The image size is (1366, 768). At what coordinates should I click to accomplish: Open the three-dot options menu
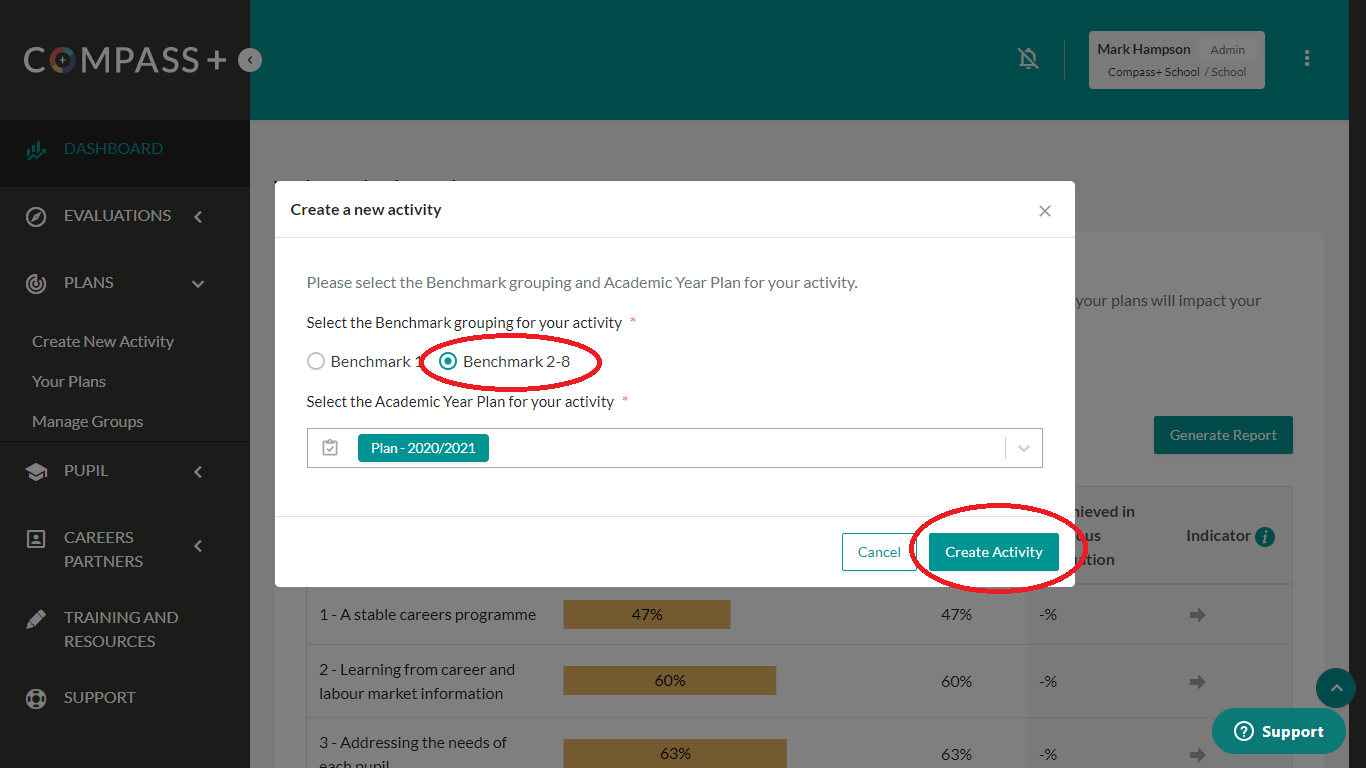pos(1306,59)
